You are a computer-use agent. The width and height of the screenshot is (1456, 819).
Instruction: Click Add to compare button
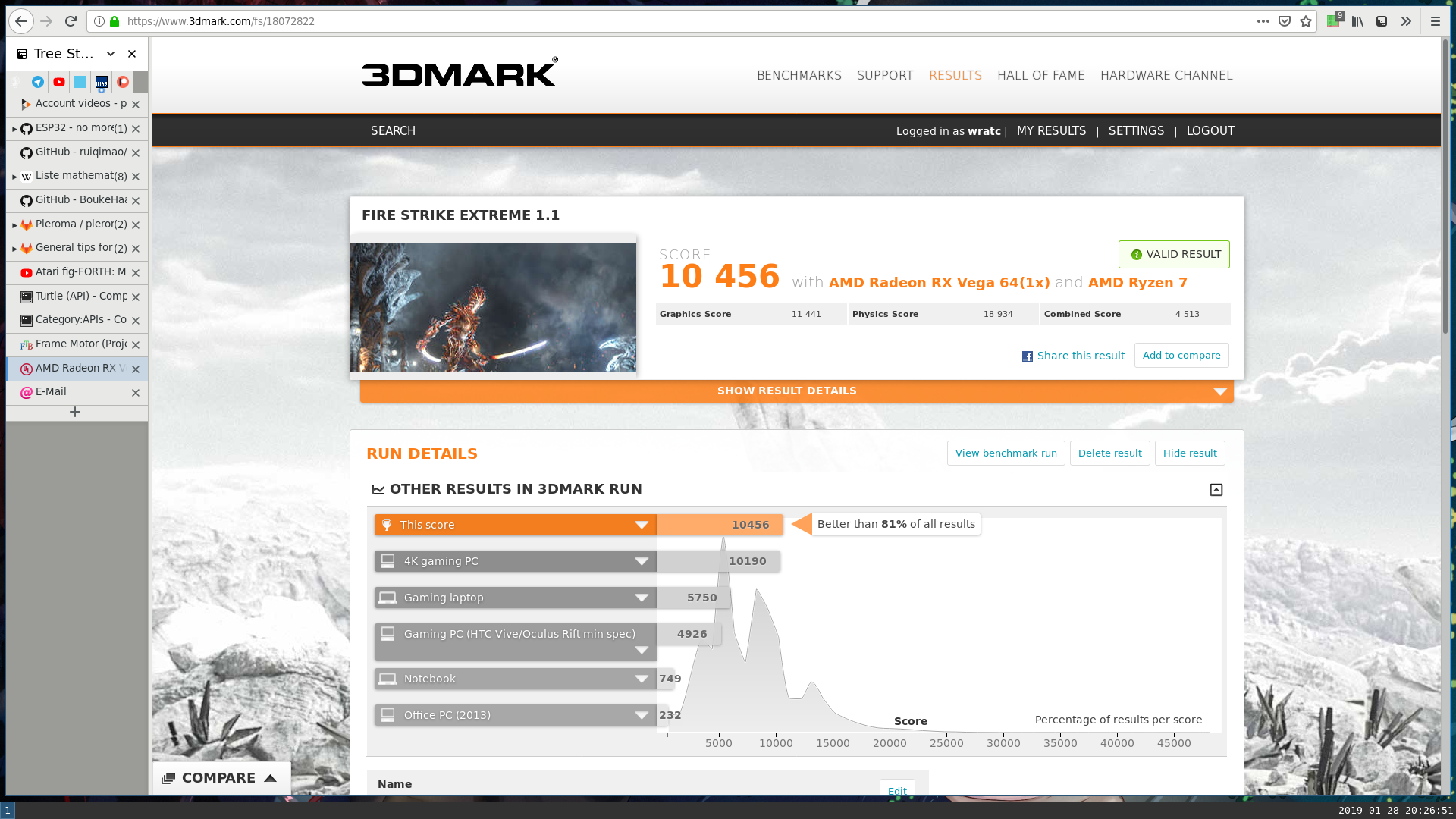point(1181,356)
